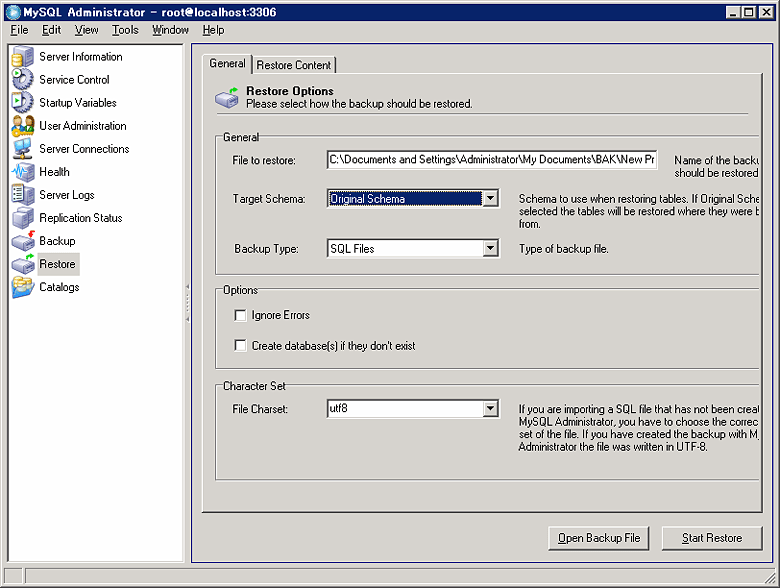Minimize the MySQL Administrator window
This screenshot has width=780, height=588.
click(733, 12)
